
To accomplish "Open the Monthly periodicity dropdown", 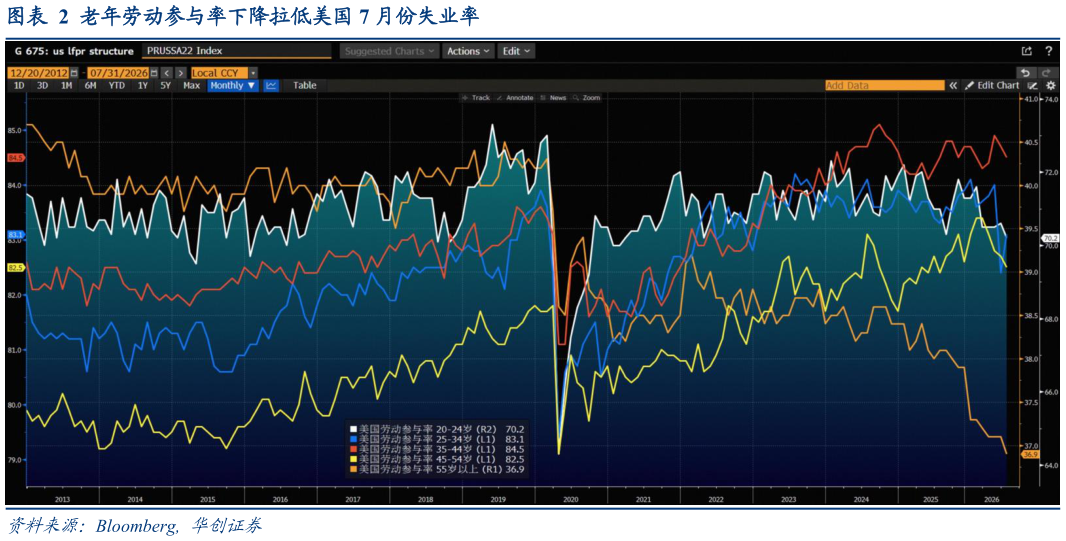I will [x=233, y=86].
